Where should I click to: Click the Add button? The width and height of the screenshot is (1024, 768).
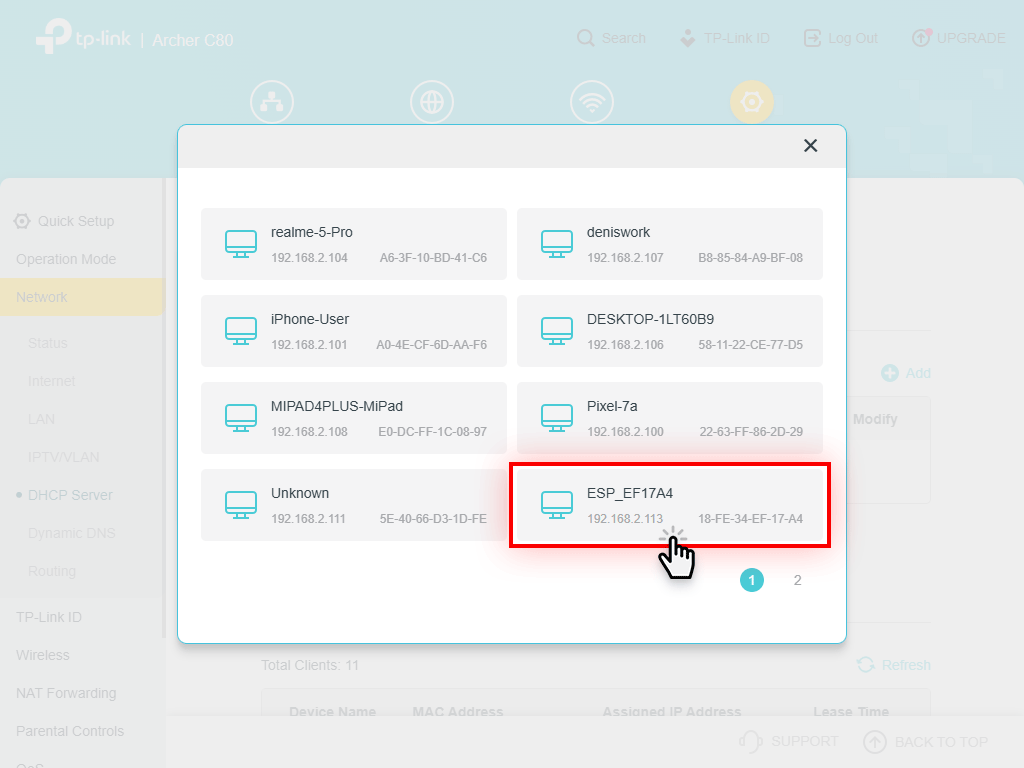(905, 372)
